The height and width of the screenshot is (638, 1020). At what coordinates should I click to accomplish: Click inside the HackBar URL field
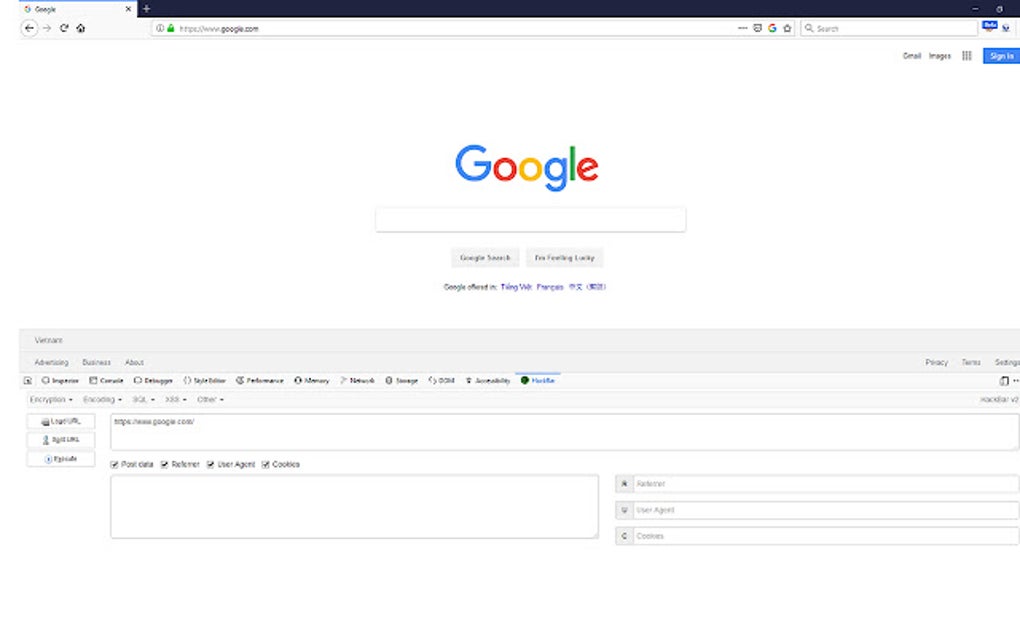tap(400, 423)
